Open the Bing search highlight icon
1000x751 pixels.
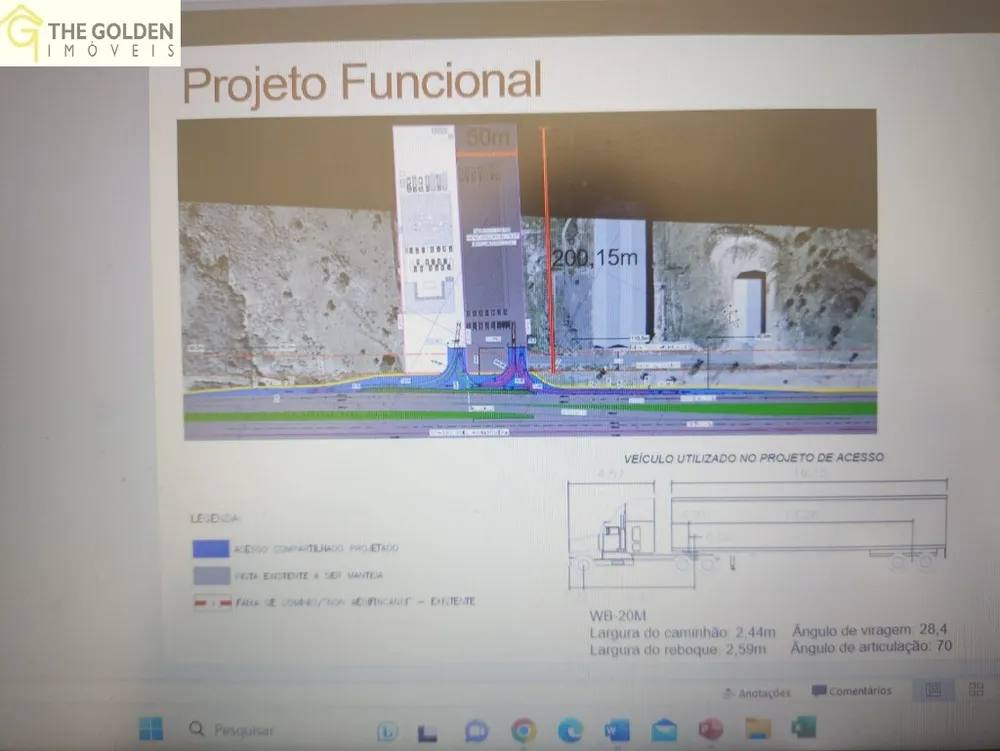[x=387, y=731]
